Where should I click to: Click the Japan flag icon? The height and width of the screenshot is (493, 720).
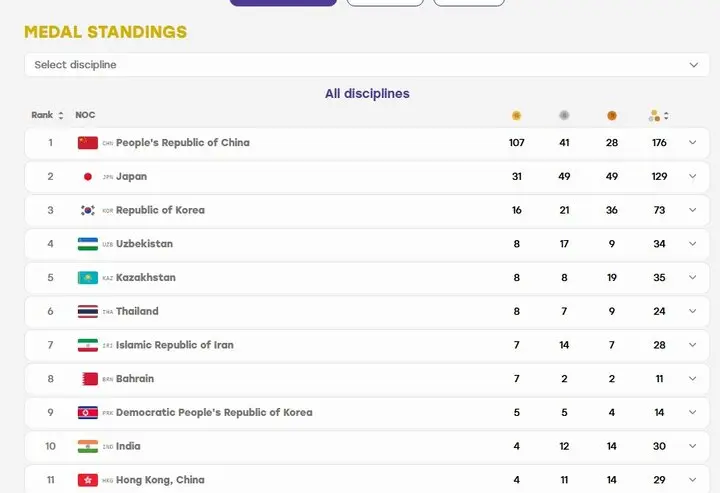coord(88,176)
